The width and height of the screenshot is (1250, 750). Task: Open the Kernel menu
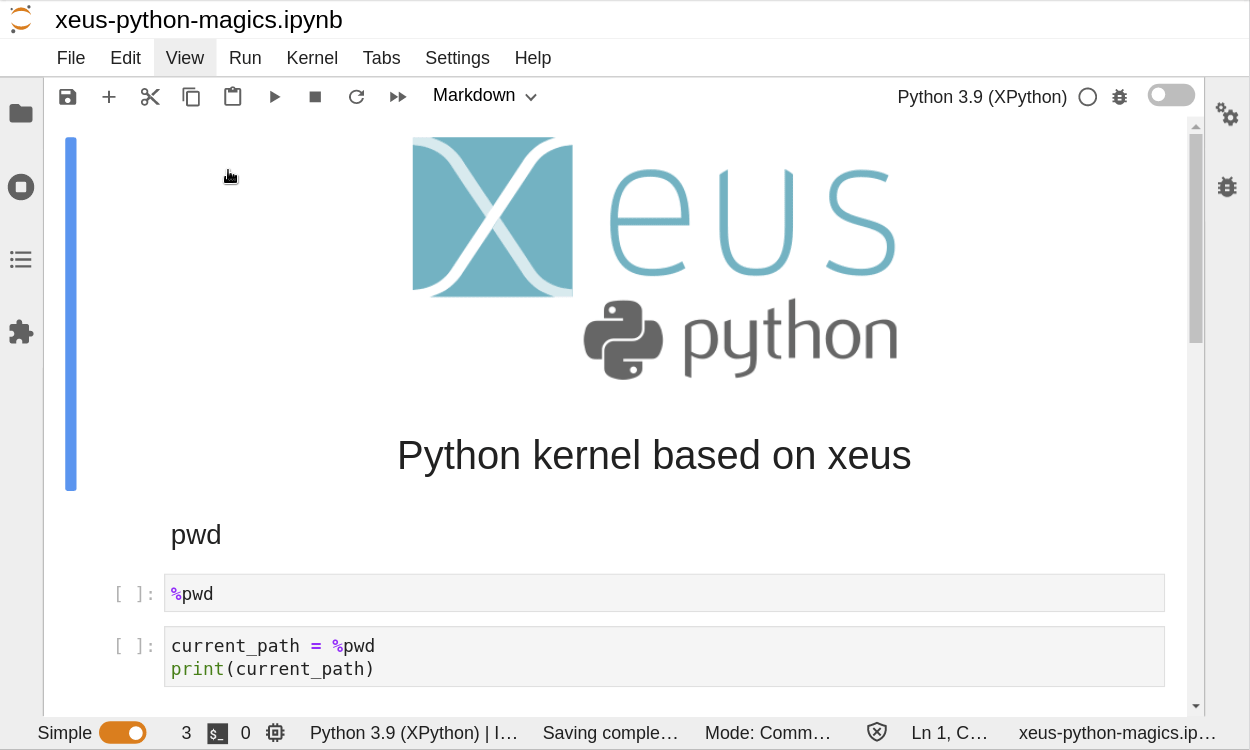pos(312,58)
